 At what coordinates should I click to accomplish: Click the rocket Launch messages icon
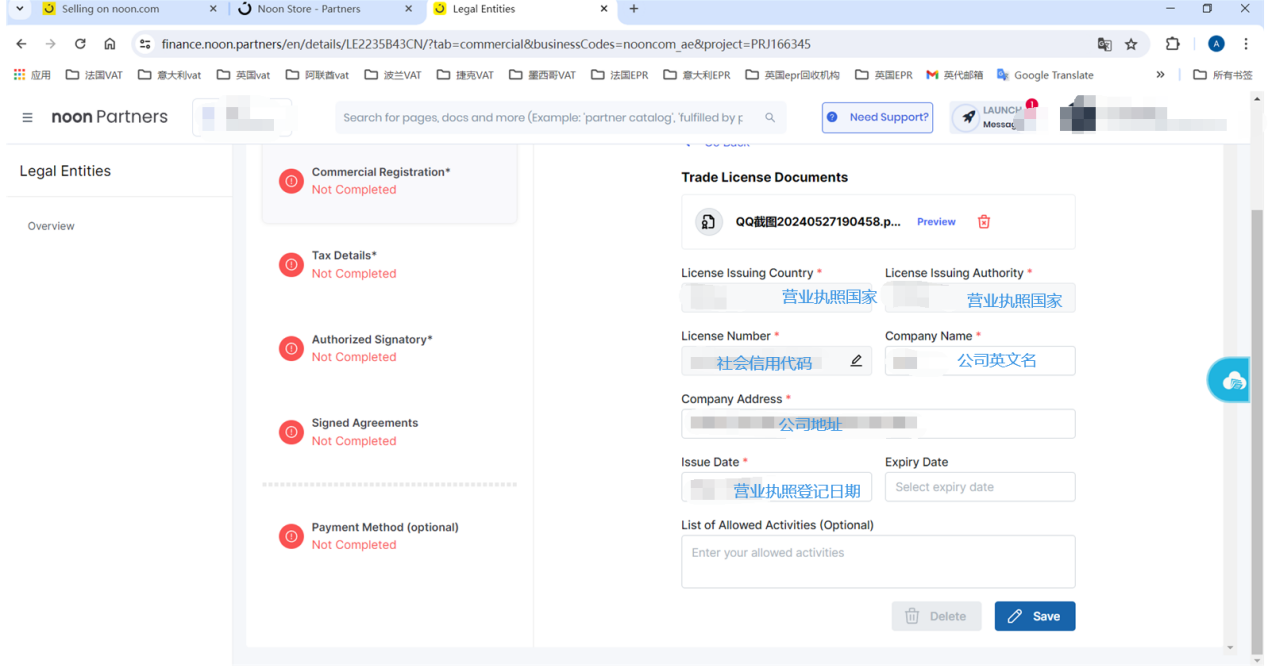pos(968,117)
